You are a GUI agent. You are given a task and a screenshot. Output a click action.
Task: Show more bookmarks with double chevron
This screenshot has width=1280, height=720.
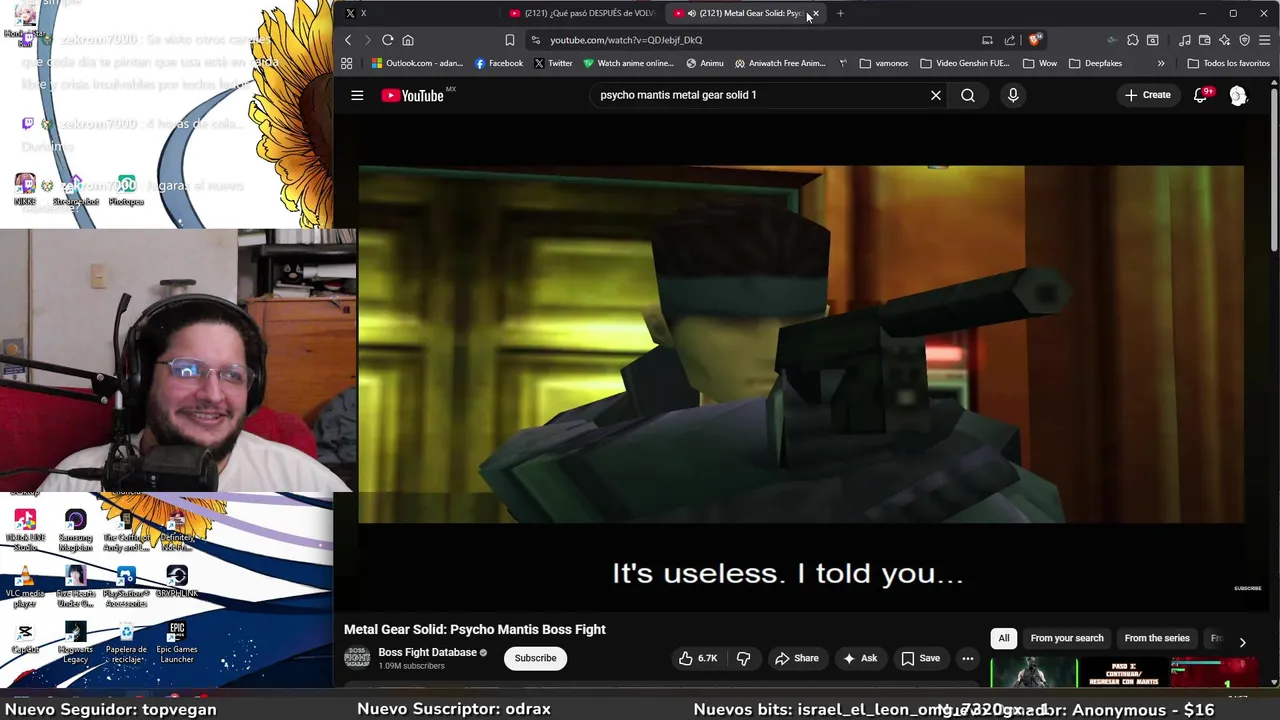pyautogui.click(x=1161, y=63)
